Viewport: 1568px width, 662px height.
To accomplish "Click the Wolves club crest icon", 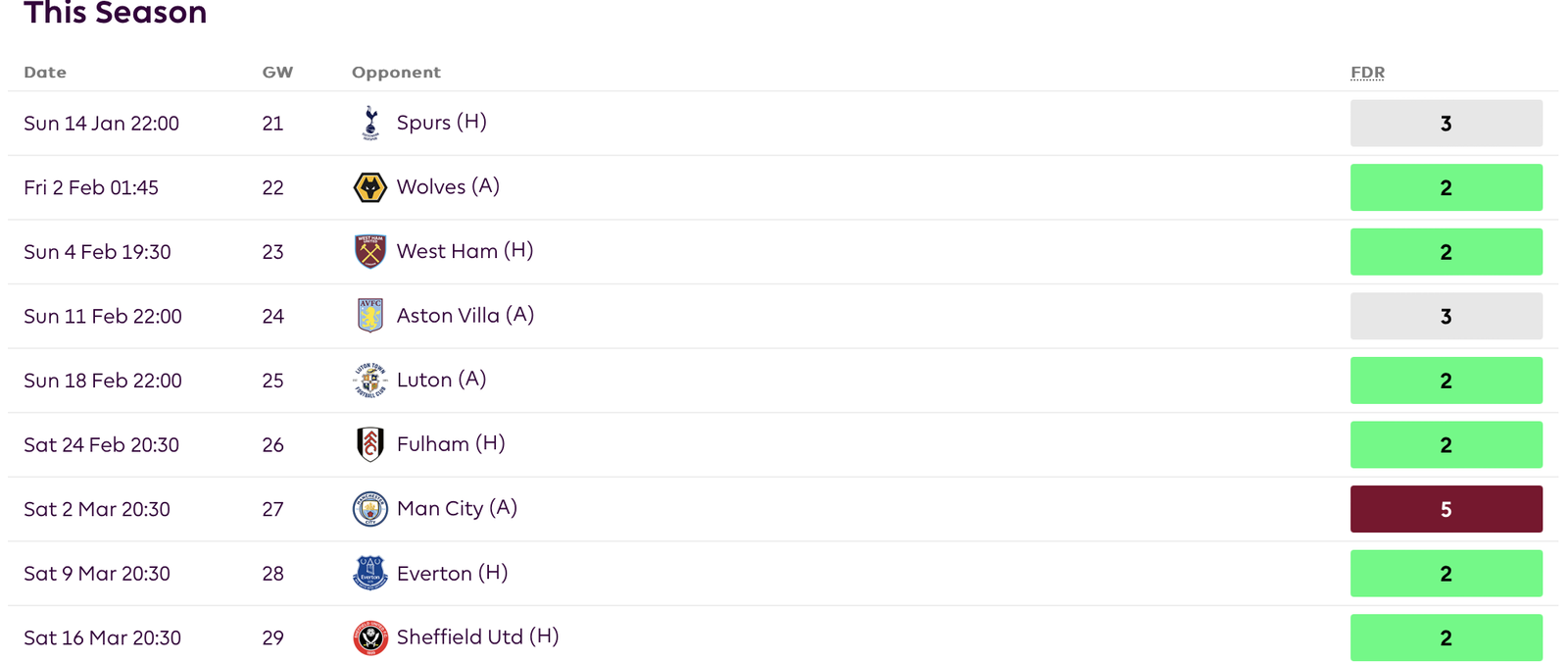I will pyautogui.click(x=369, y=187).
